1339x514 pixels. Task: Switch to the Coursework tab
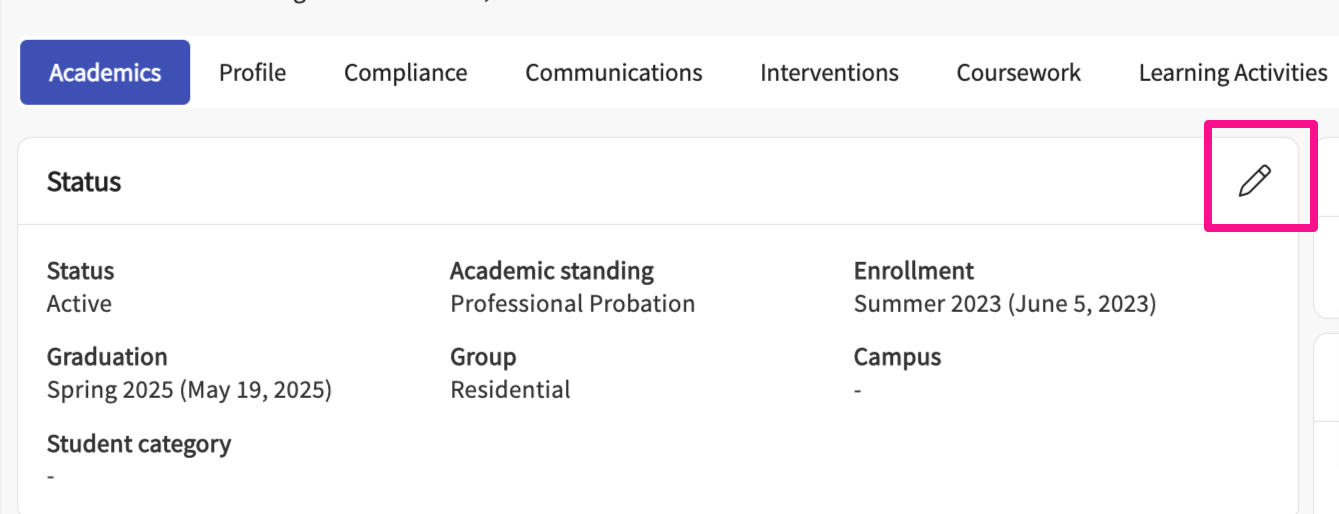tap(1018, 73)
